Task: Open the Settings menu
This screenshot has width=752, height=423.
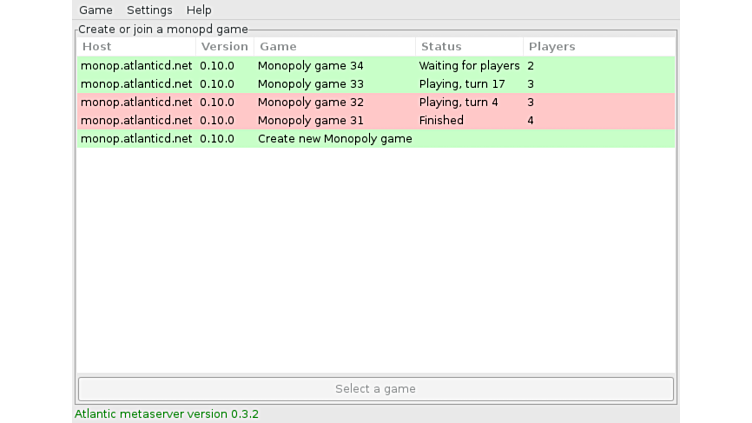Action: click(x=150, y=10)
